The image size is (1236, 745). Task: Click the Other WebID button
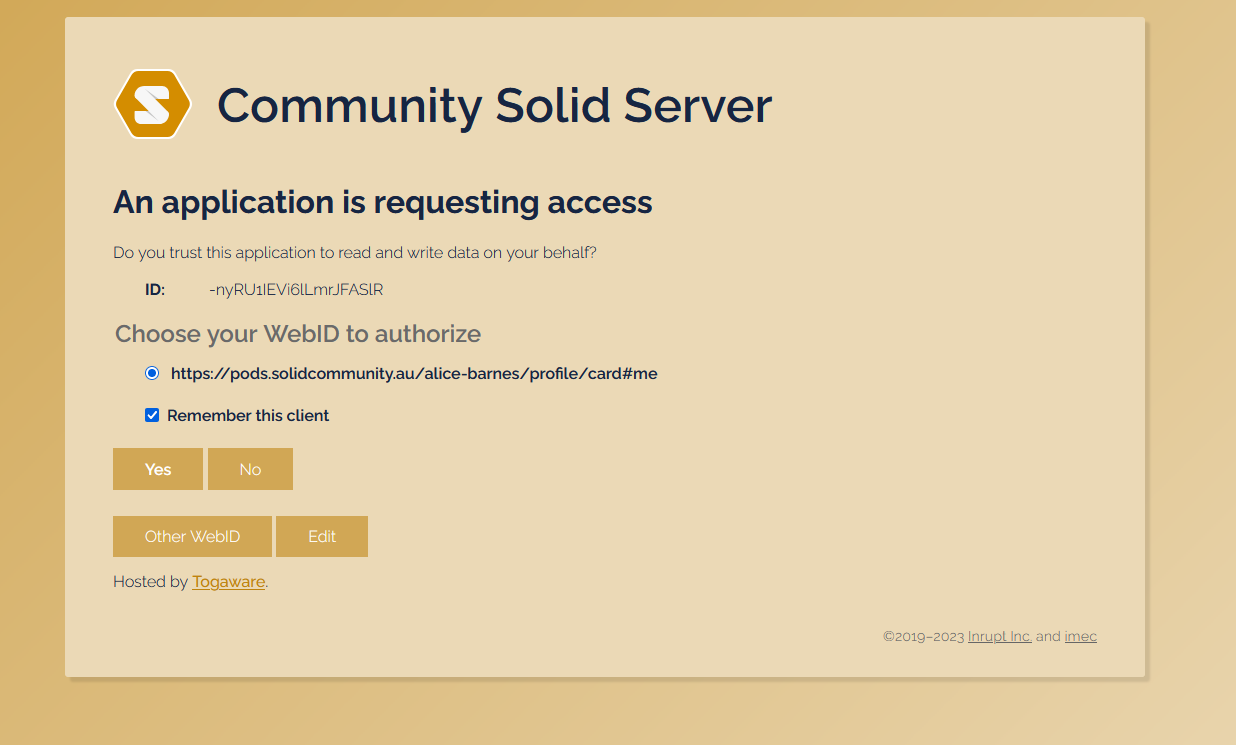[192, 536]
